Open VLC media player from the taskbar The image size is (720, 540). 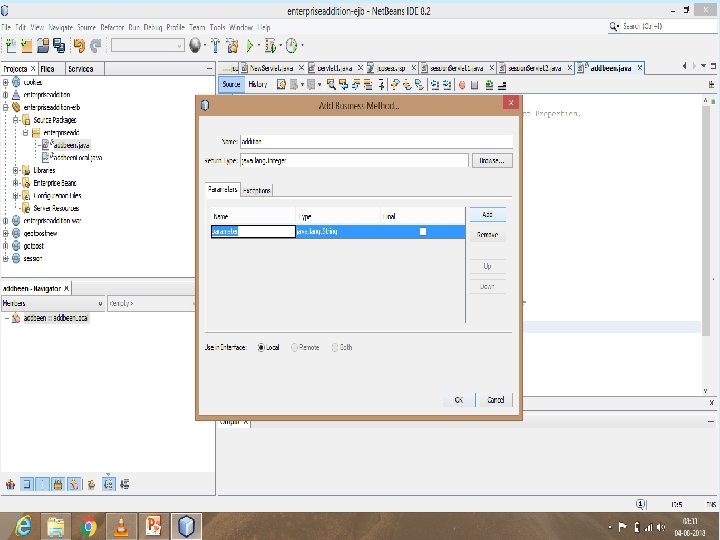click(x=121, y=526)
